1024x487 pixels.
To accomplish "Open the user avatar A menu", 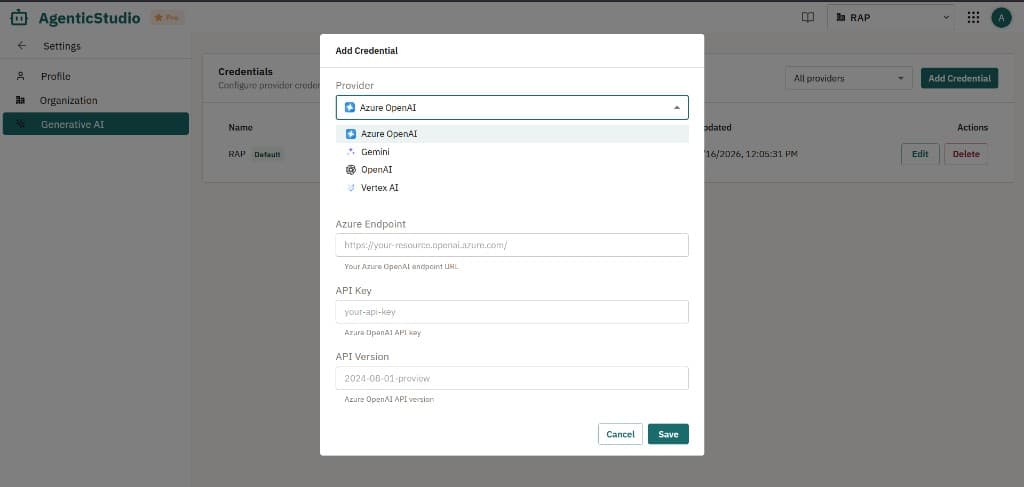I will (1001, 18).
